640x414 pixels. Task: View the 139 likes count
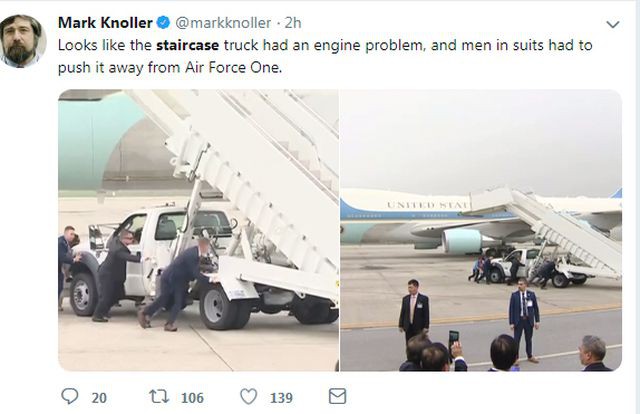tap(281, 398)
